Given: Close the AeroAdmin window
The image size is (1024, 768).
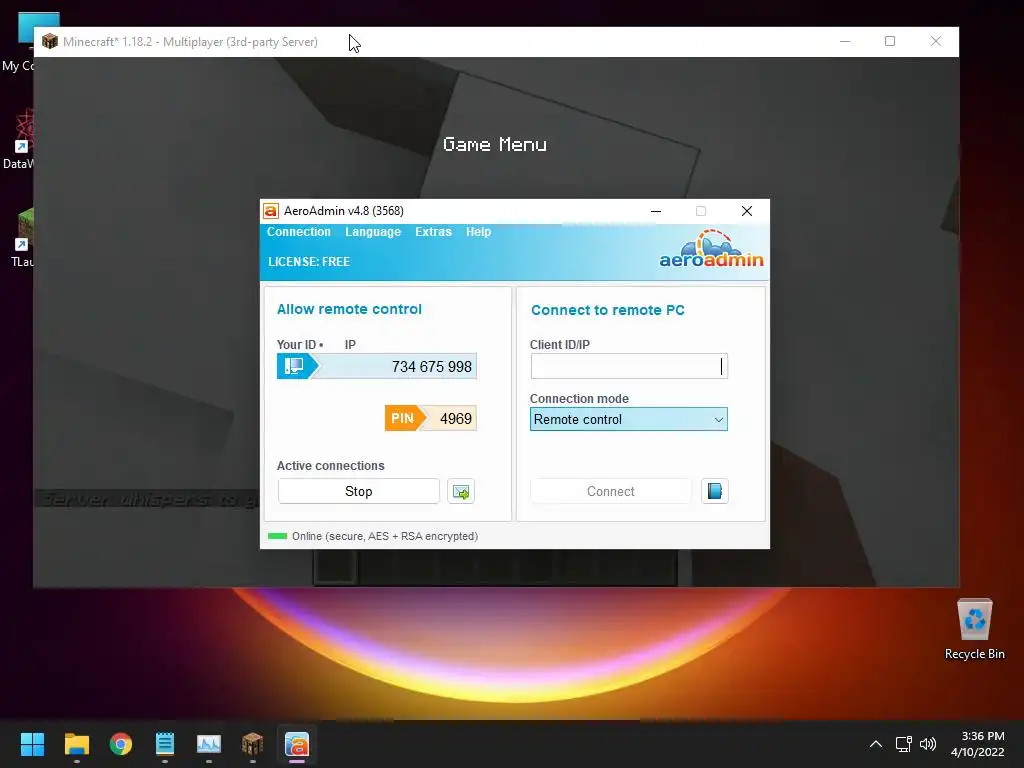Looking at the screenshot, I should pyautogui.click(x=746, y=211).
